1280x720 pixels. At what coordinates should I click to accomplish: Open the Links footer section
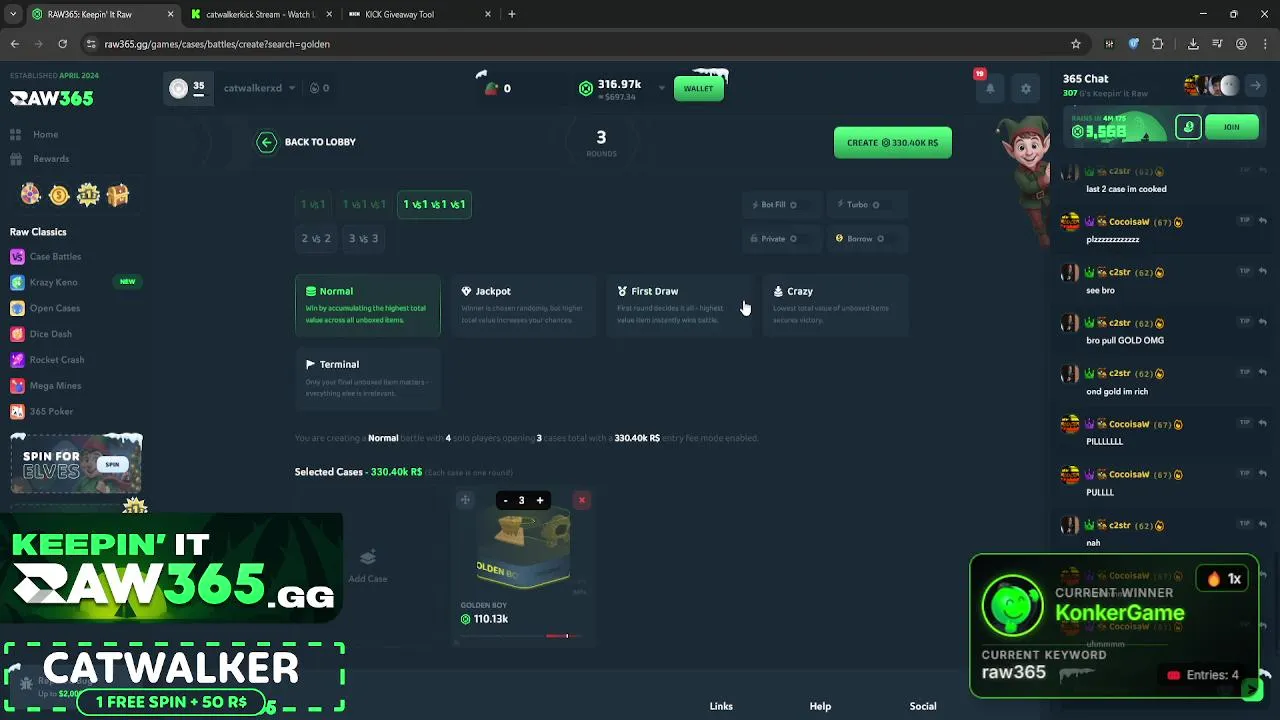721,706
